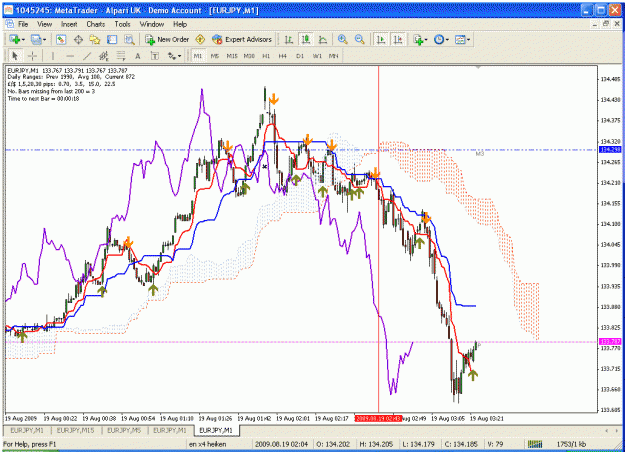Open the Data Window crosshair icon
This screenshot has height=452, width=625.
tap(78, 39)
